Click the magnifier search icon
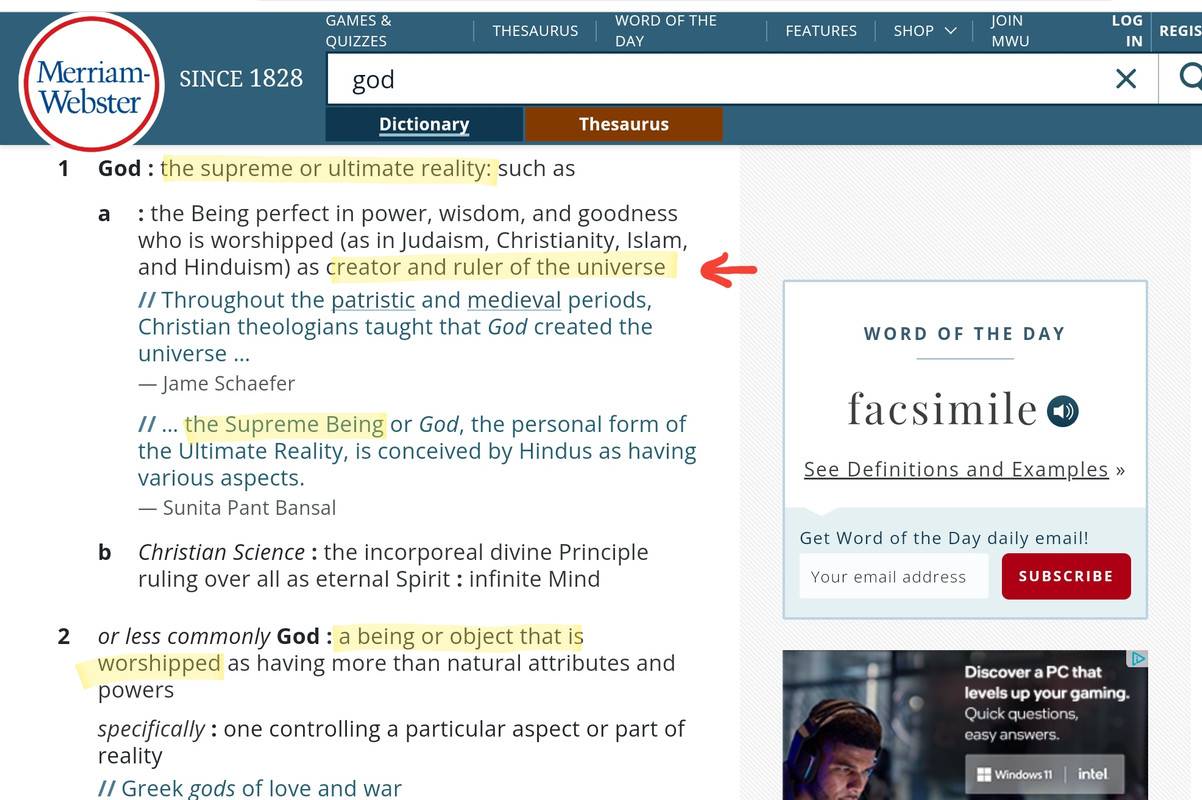This screenshot has width=1202, height=800. (x=1189, y=76)
